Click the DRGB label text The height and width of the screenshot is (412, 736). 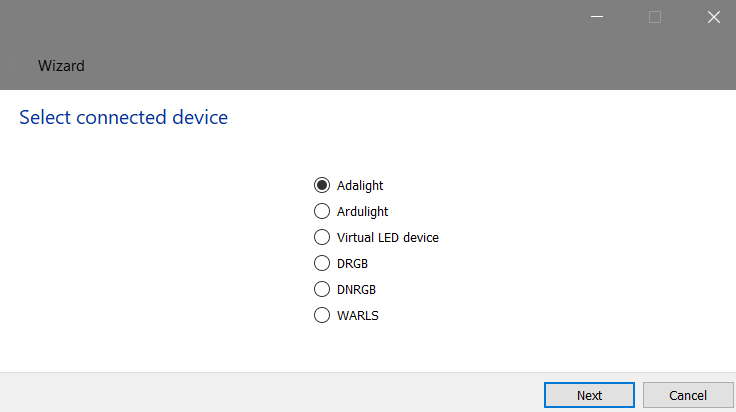coord(353,263)
